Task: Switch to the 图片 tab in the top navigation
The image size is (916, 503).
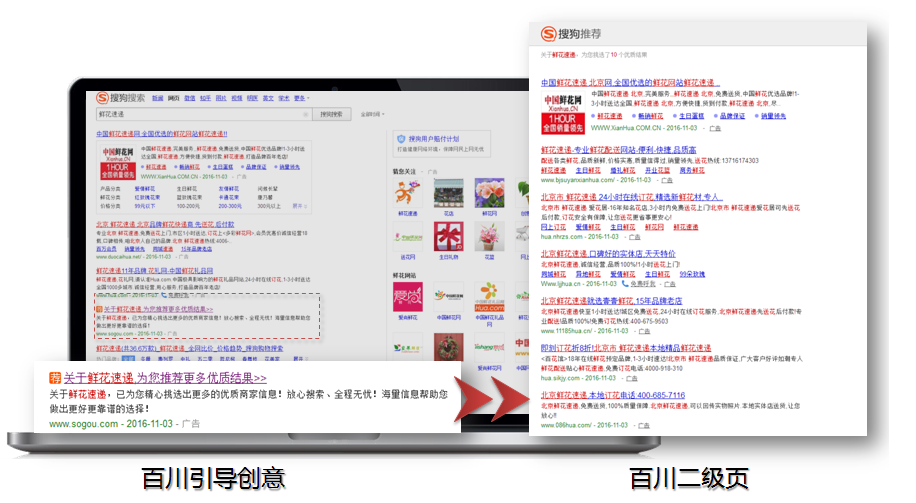Action: tap(221, 98)
